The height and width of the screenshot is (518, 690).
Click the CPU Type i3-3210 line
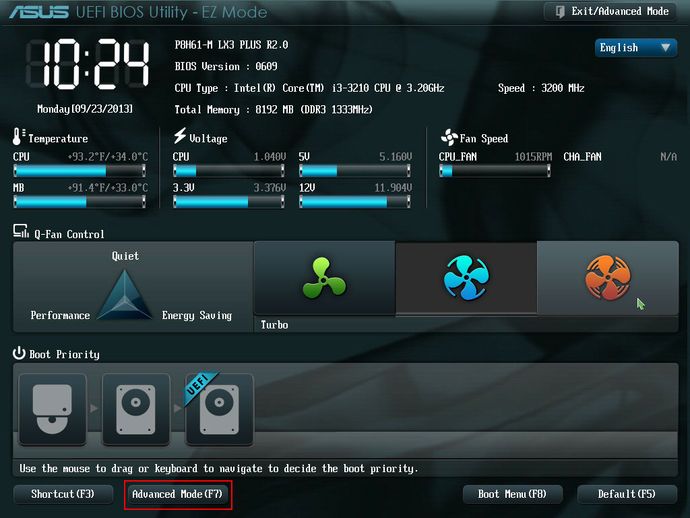309,88
